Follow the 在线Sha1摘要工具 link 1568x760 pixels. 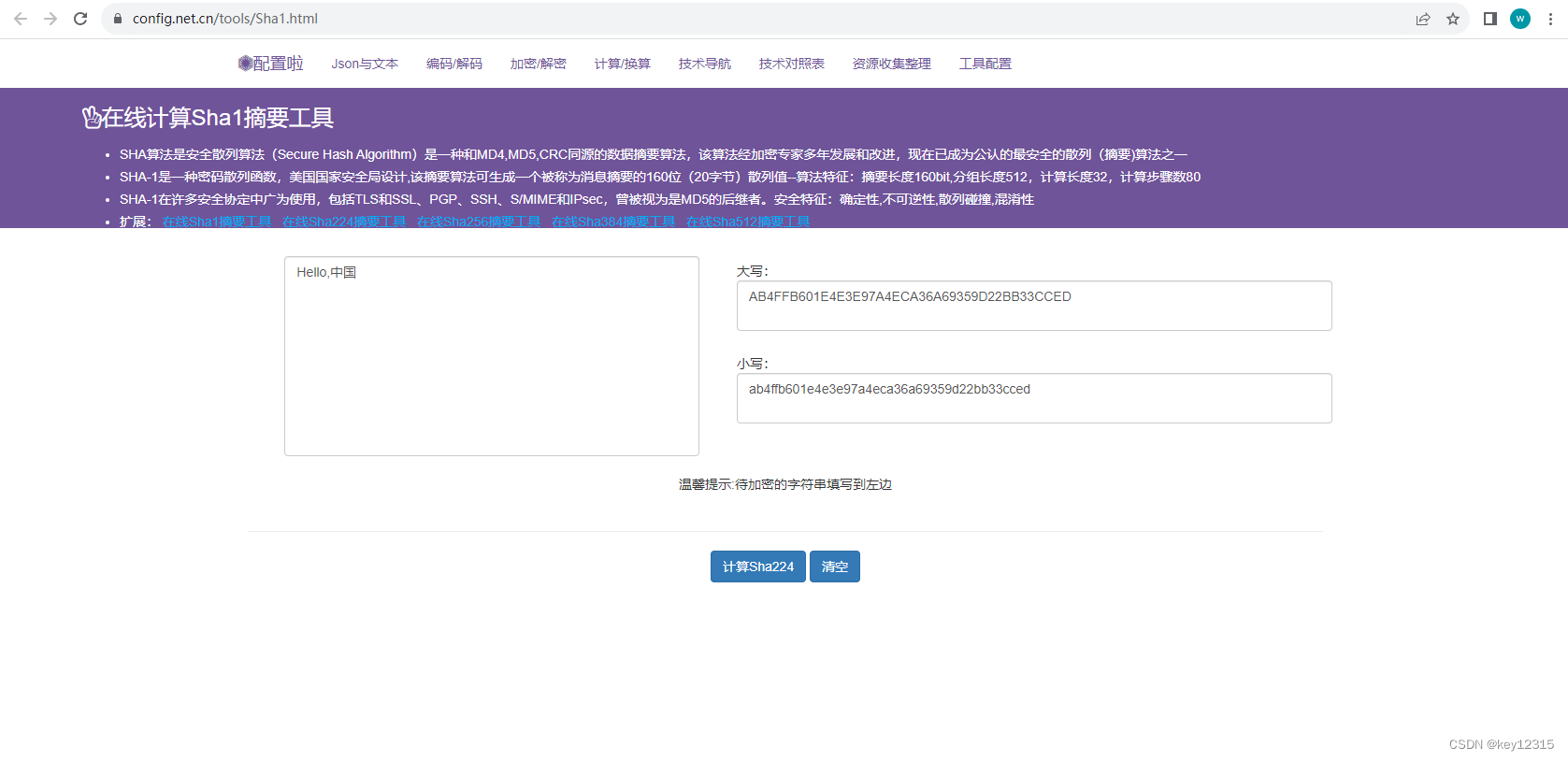pos(217,222)
